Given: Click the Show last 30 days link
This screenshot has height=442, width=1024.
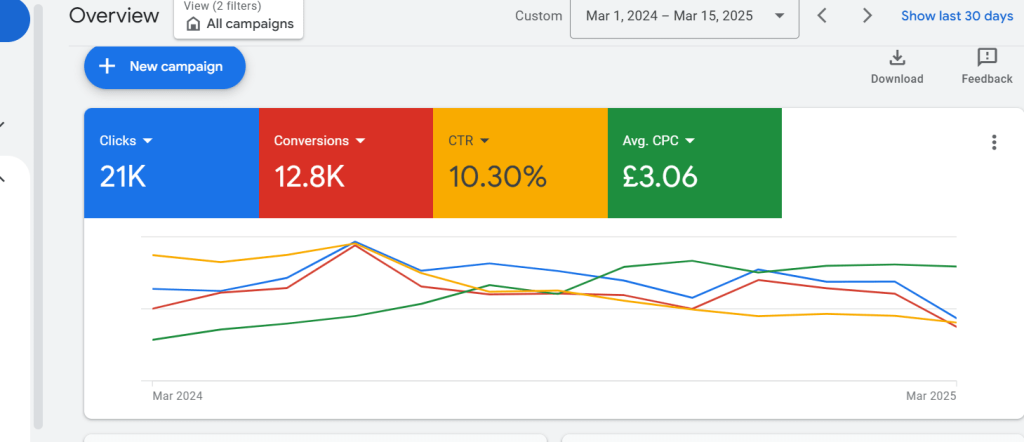Looking at the screenshot, I should [x=956, y=16].
